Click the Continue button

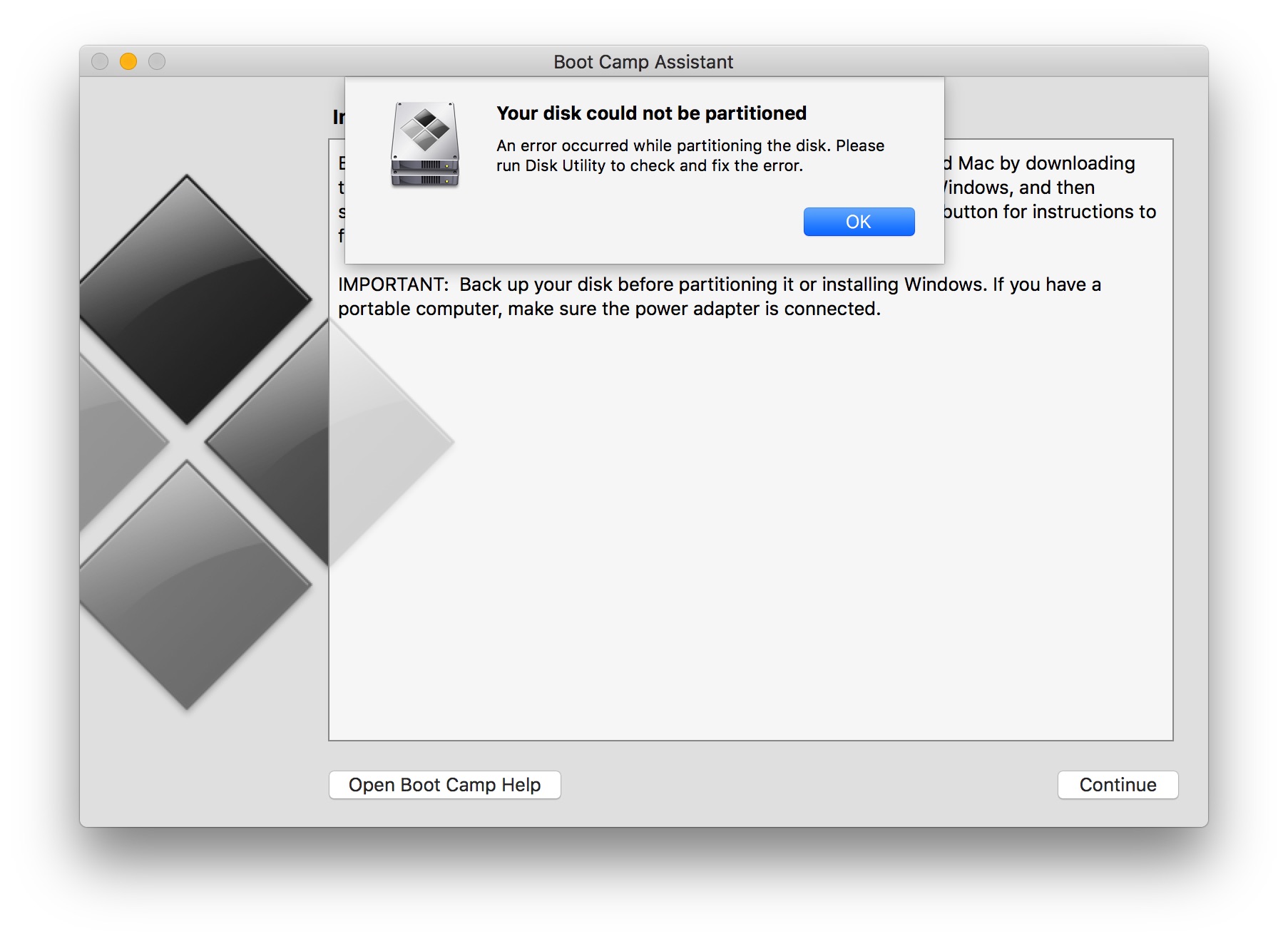pyautogui.click(x=1118, y=785)
